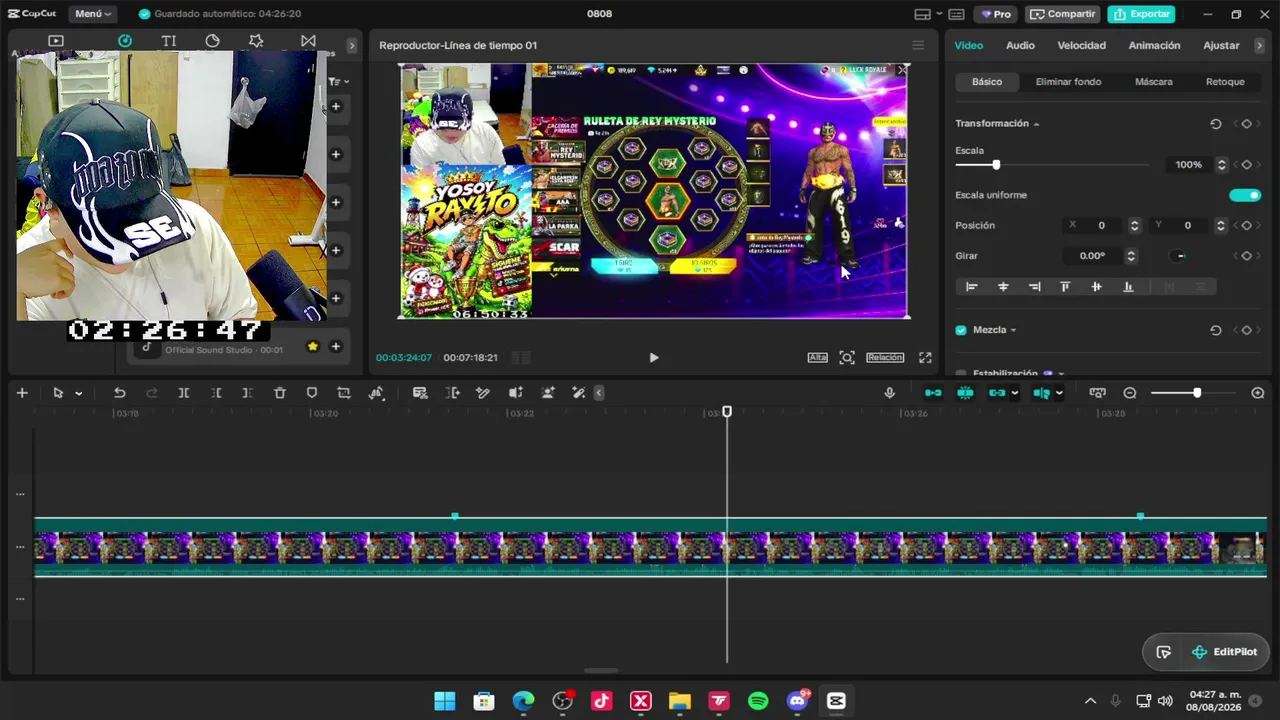Toggle auto snapping in timeline toolbar
This screenshot has width=1280, height=720.
pos(965,393)
